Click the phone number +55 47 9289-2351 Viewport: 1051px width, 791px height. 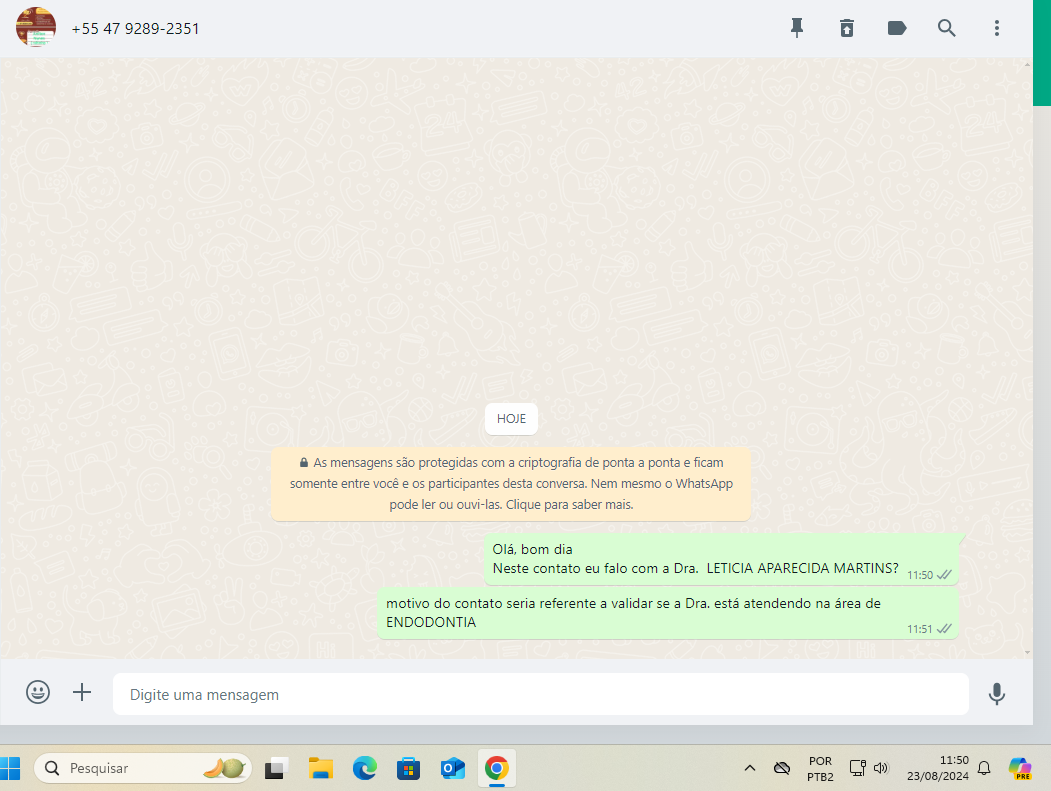(x=135, y=29)
